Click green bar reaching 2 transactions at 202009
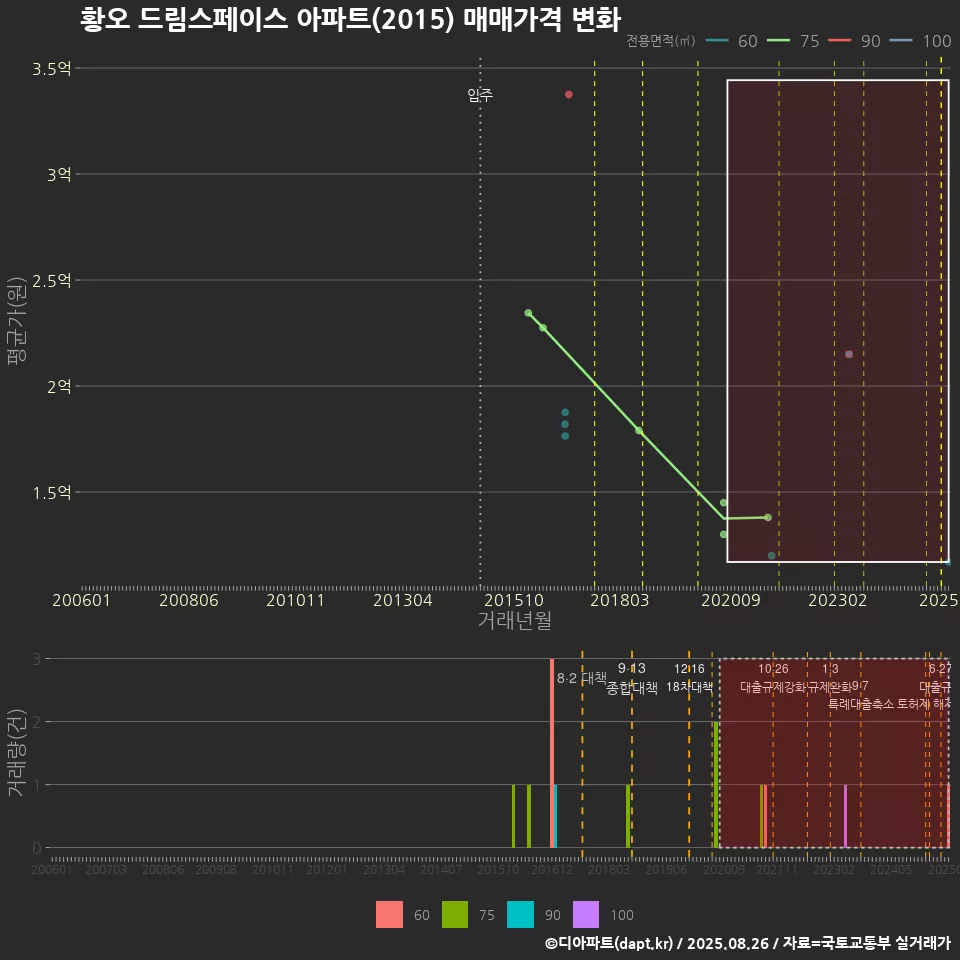The height and width of the screenshot is (960, 960). tap(716, 785)
